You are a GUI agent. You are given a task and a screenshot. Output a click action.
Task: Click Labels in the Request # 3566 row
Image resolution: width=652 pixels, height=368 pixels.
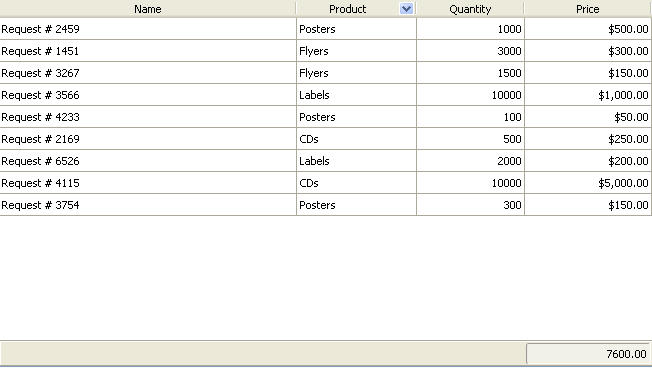coord(356,95)
